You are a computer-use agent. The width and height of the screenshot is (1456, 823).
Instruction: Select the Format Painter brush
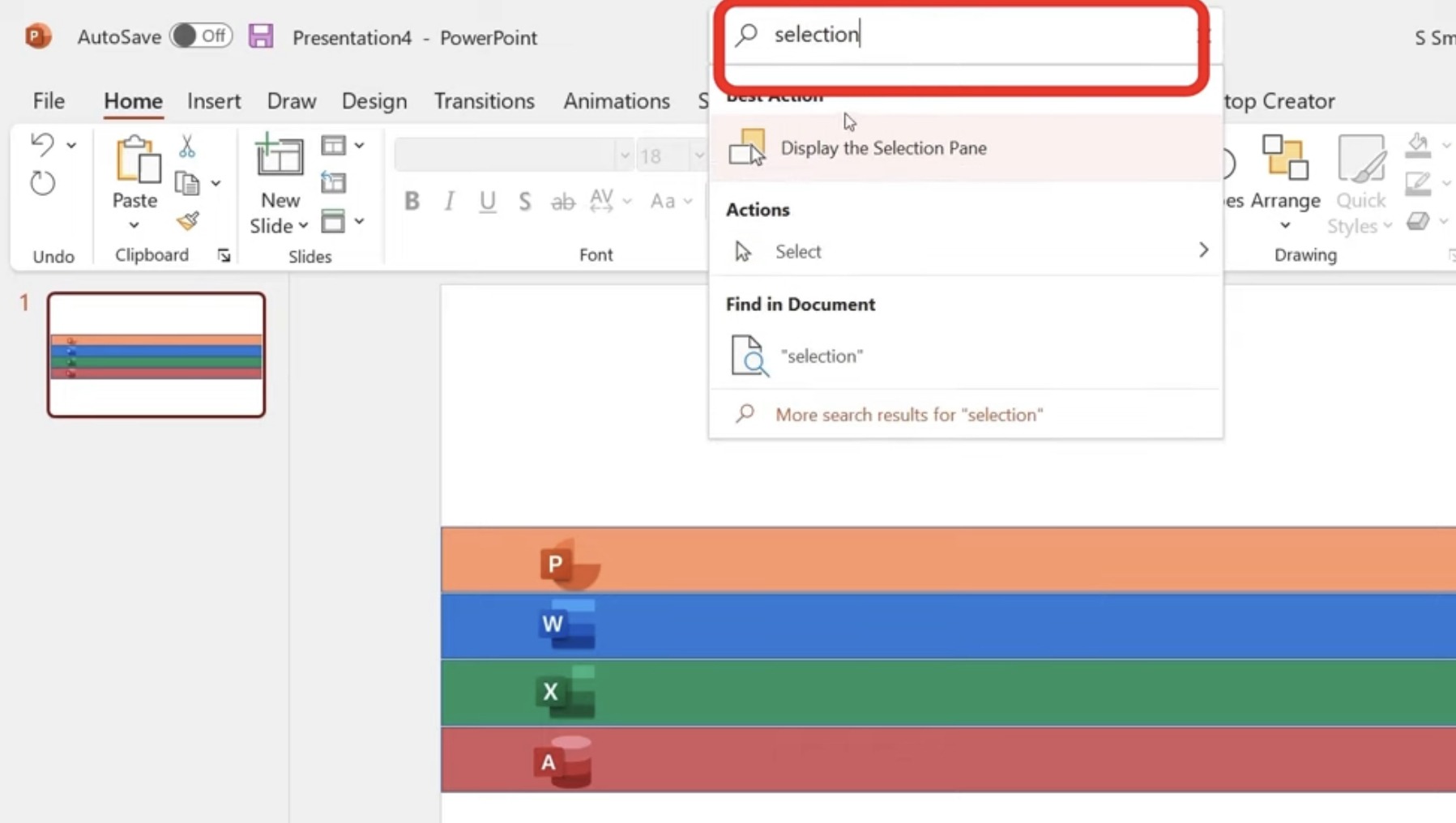(188, 221)
